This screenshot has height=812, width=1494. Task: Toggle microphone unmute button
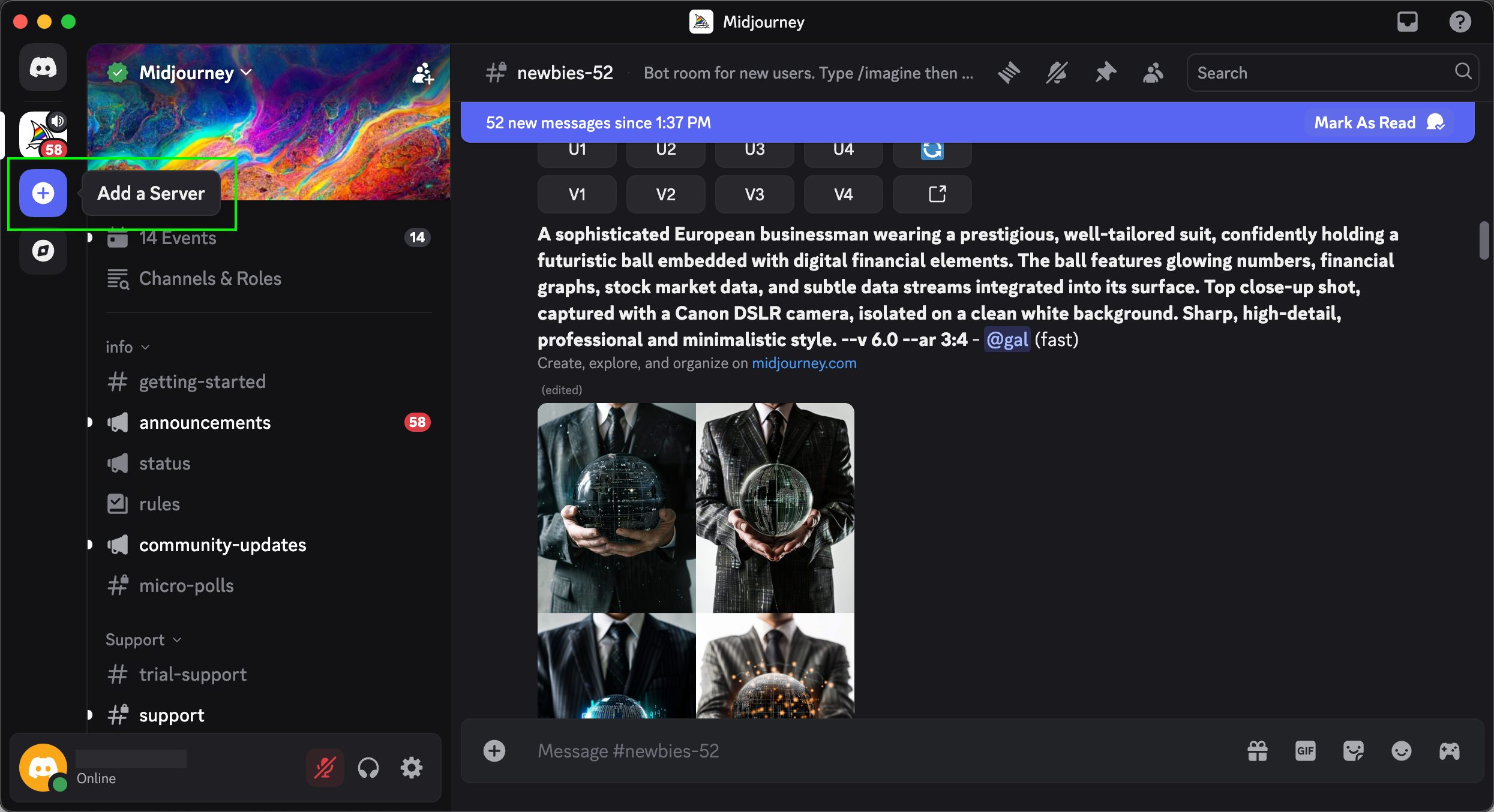coord(325,768)
